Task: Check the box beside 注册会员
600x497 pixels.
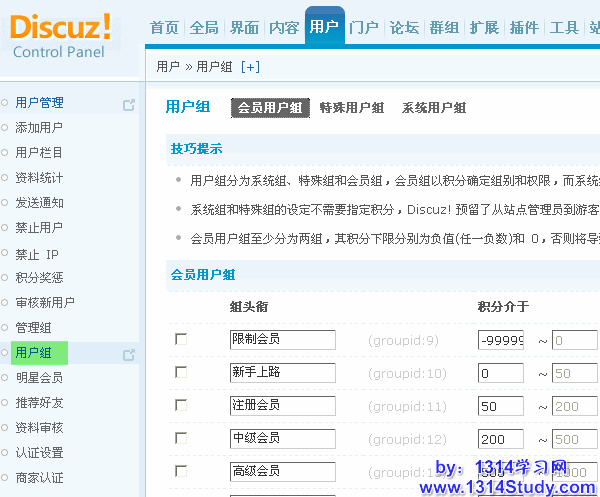Action: (x=181, y=405)
